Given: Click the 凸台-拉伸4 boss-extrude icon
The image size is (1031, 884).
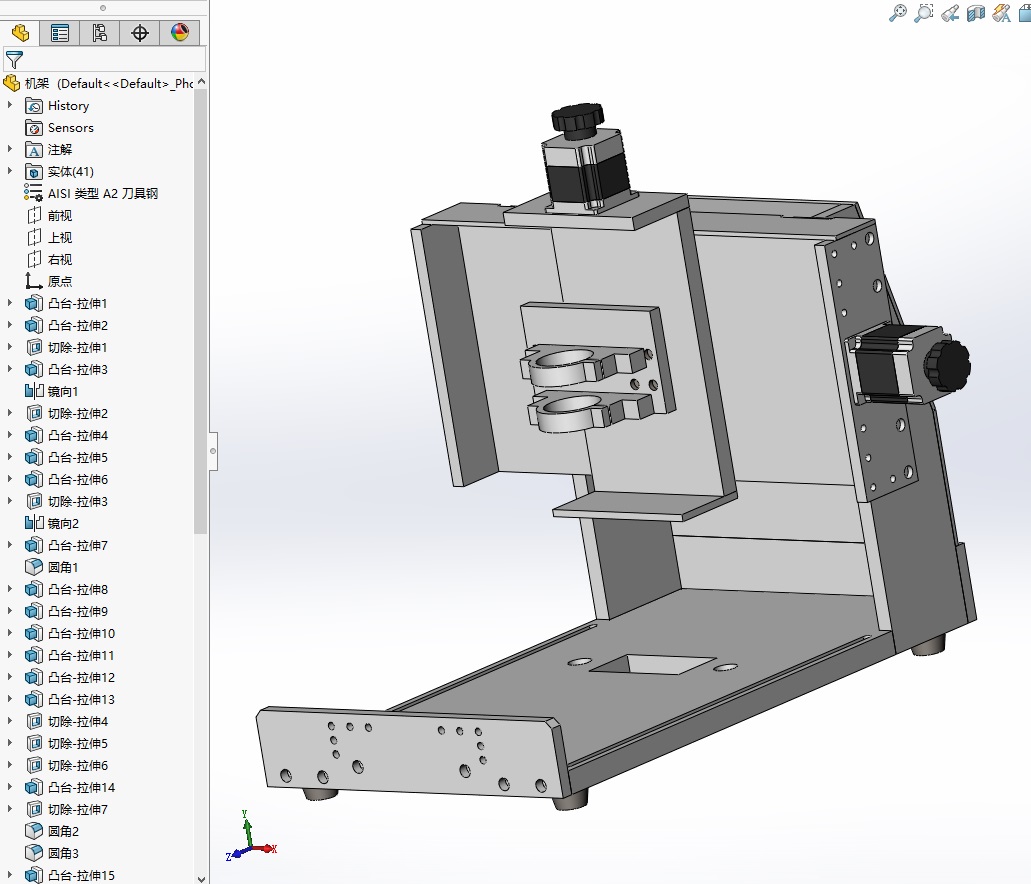Looking at the screenshot, I should click(34, 435).
